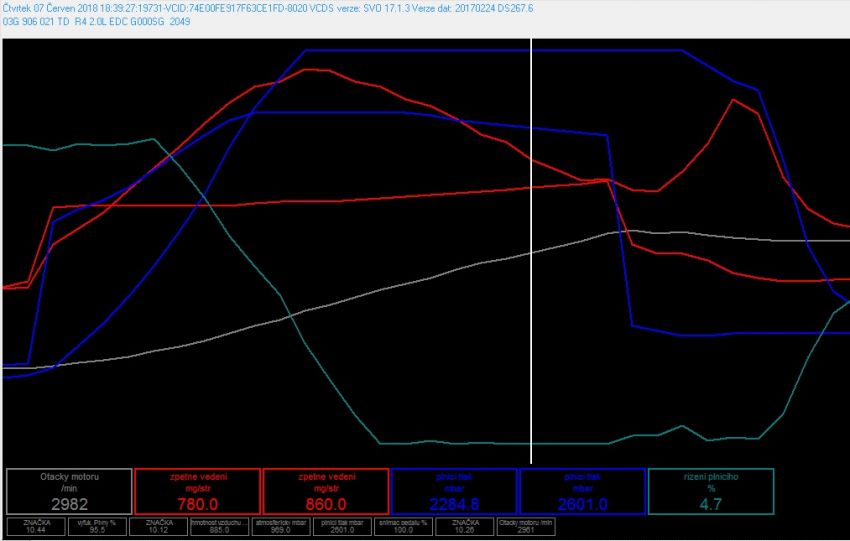The image size is (850, 541).
Task: Click the small atmosfericky mbar 969.0 field
Action: pyautogui.click(x=282, y=526)
